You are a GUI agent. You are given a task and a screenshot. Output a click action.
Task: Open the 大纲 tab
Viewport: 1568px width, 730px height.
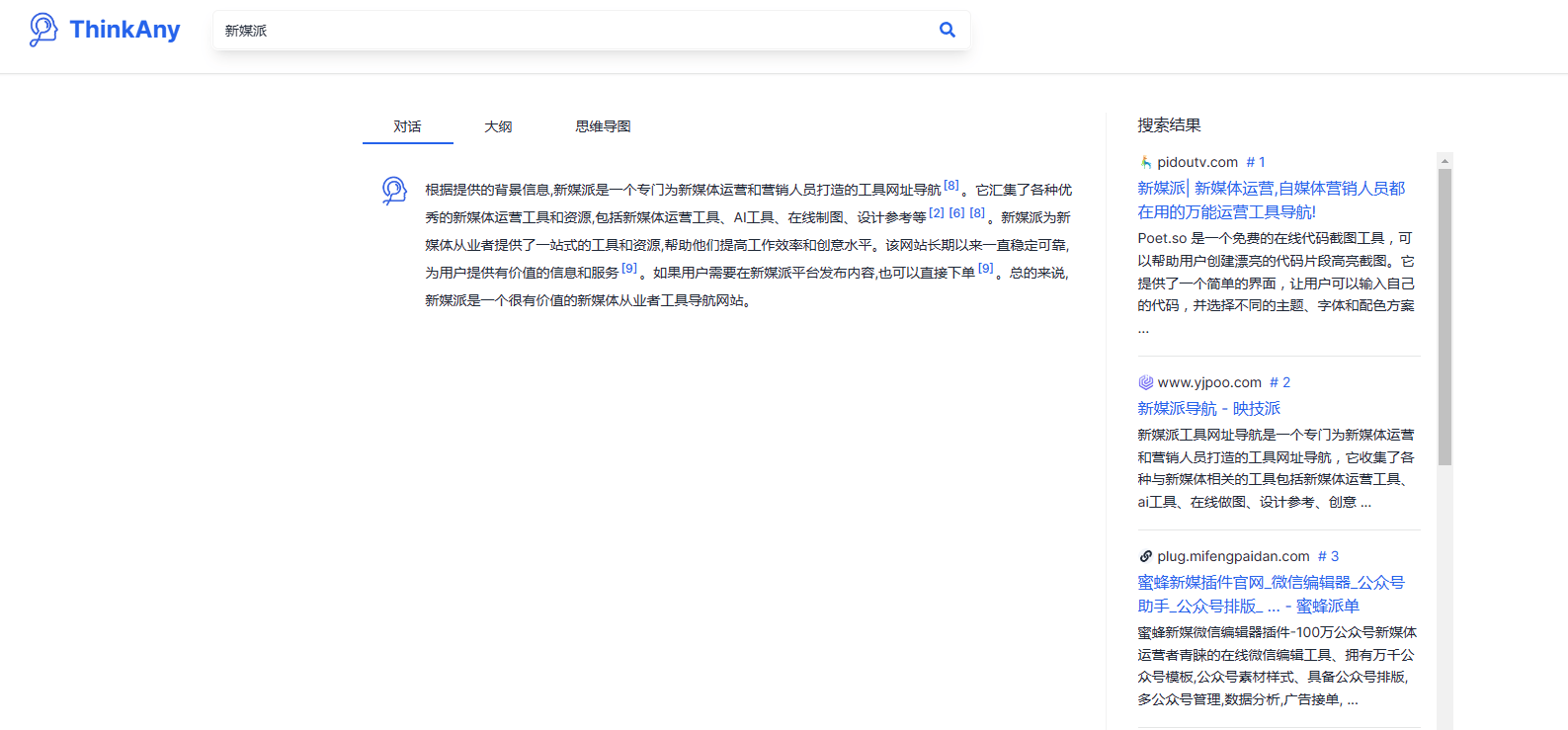tap(498, 126)
